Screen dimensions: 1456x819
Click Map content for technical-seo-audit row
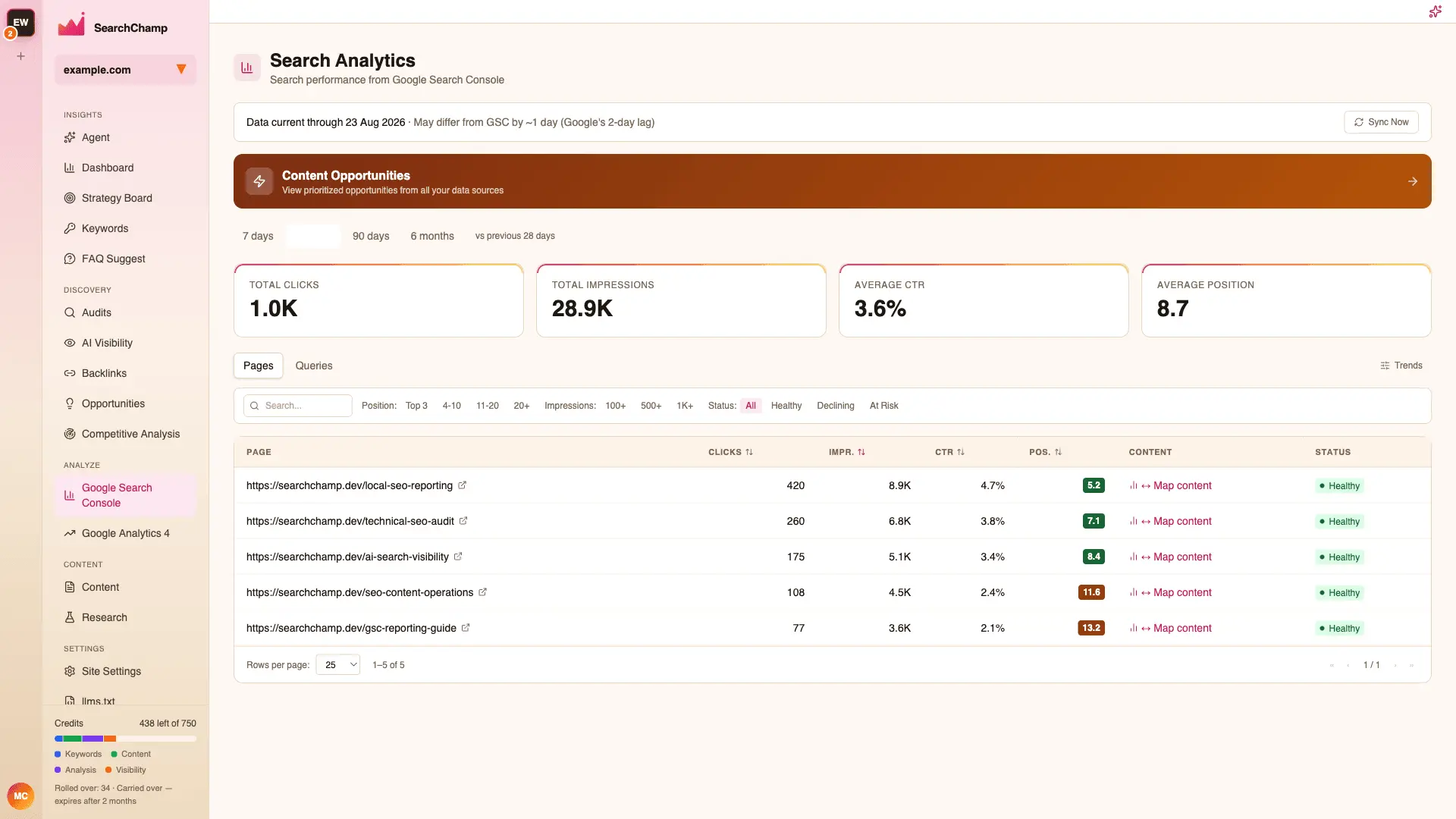pyautogui.click(x=1170, y=521)
